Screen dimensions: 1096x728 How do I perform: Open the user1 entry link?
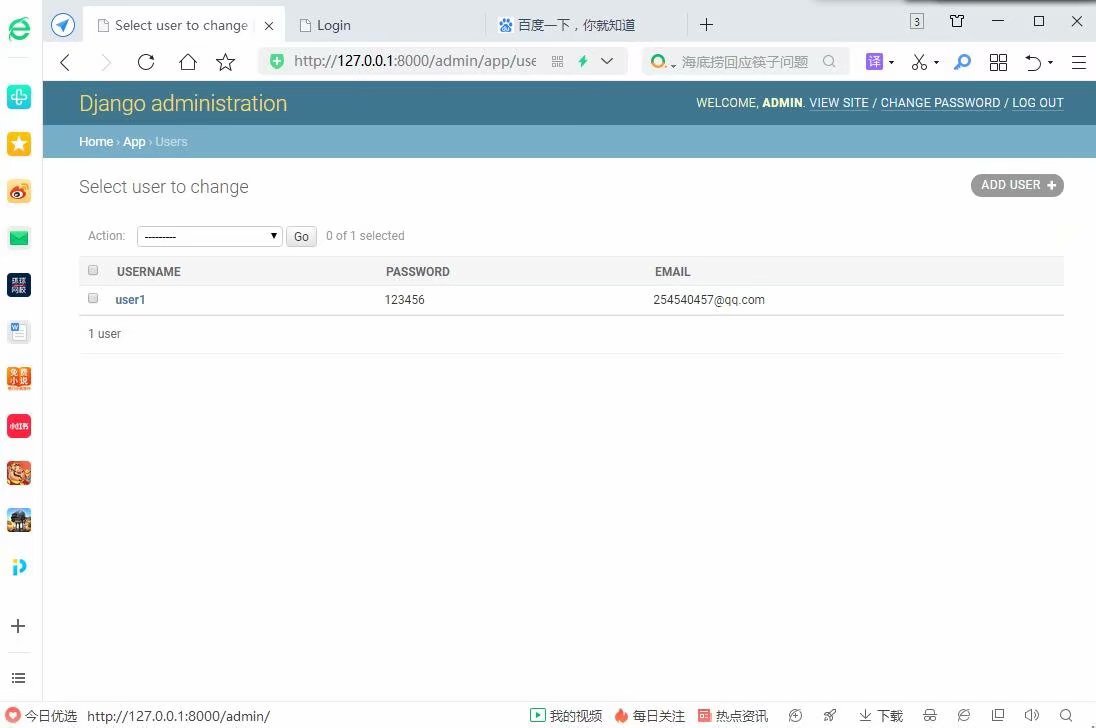[x=130, y=300]
